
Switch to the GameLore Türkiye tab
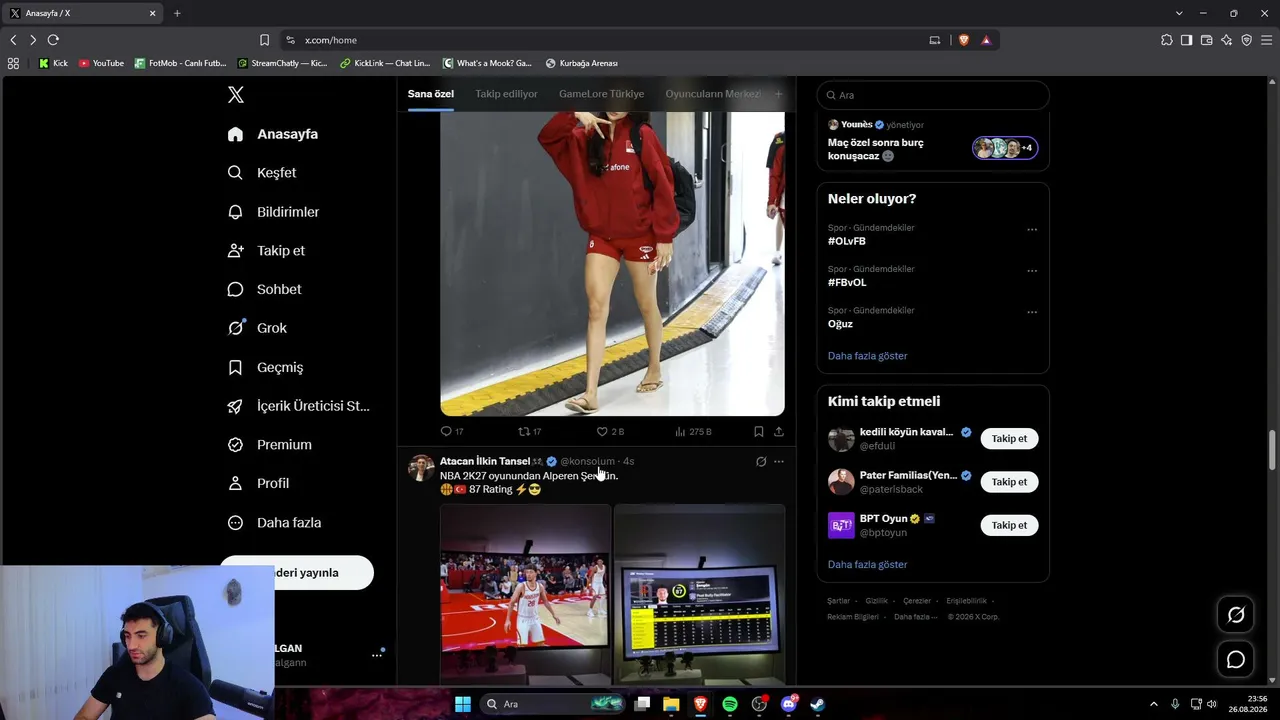[602, 94]
